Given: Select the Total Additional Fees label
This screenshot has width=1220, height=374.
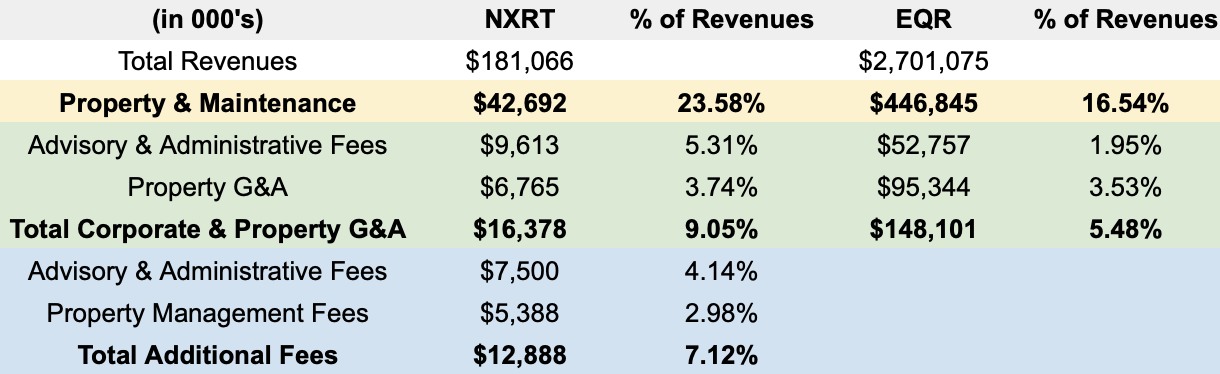Looking at the screenshot, I should point(207,355).
